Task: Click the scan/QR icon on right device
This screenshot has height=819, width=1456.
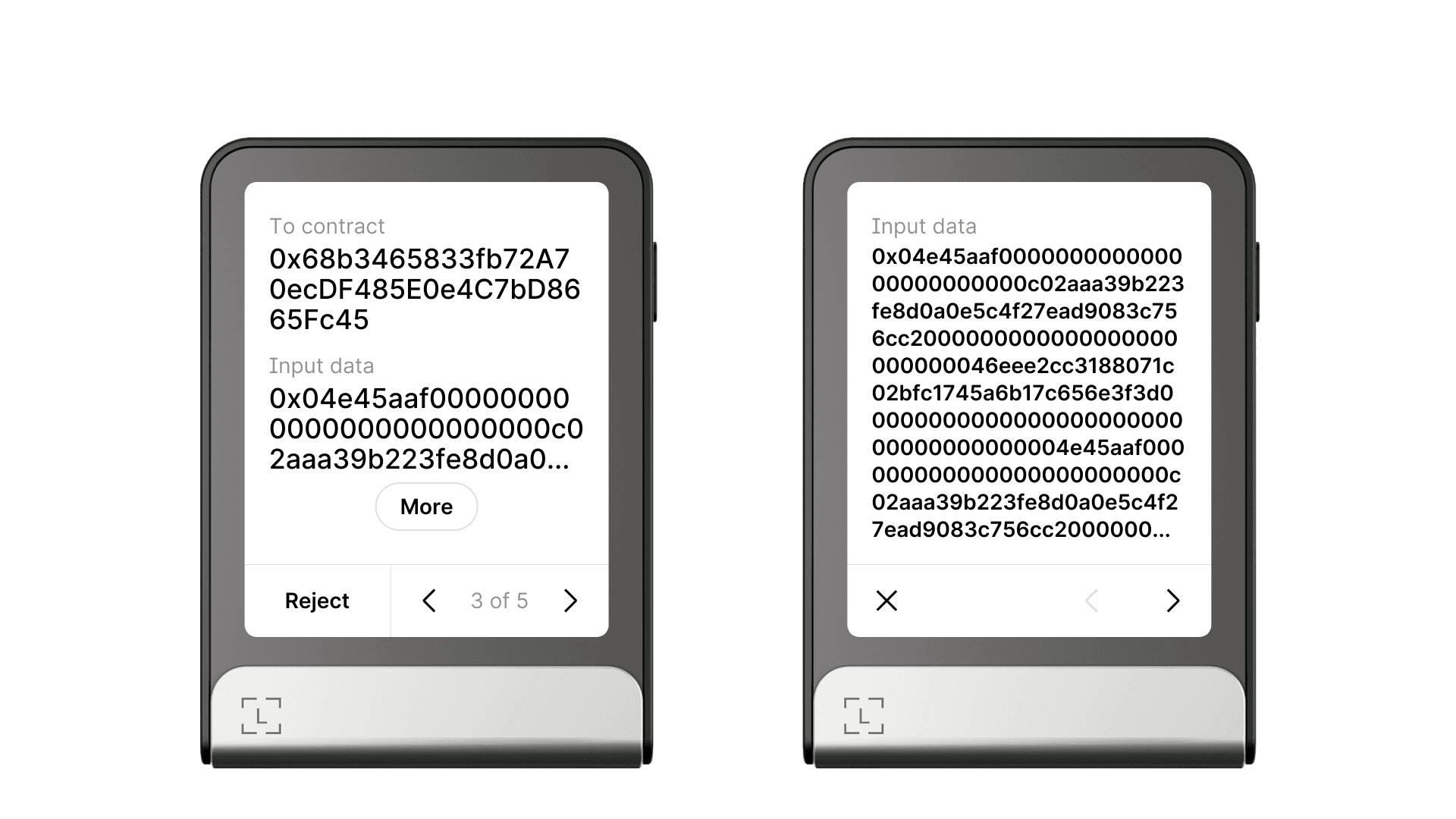Action: (x=867, y=712)
